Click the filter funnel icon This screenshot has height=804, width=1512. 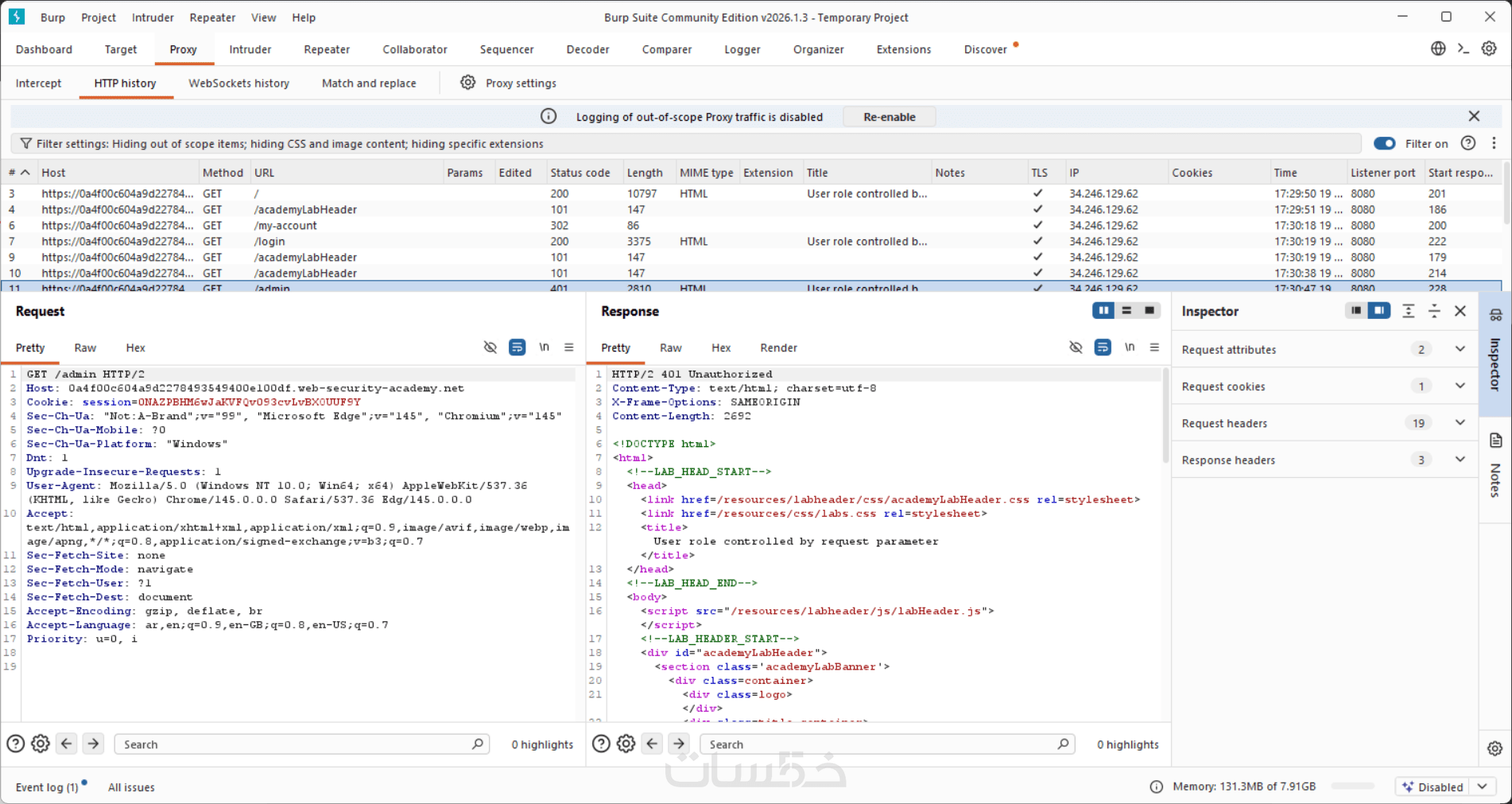26,144
